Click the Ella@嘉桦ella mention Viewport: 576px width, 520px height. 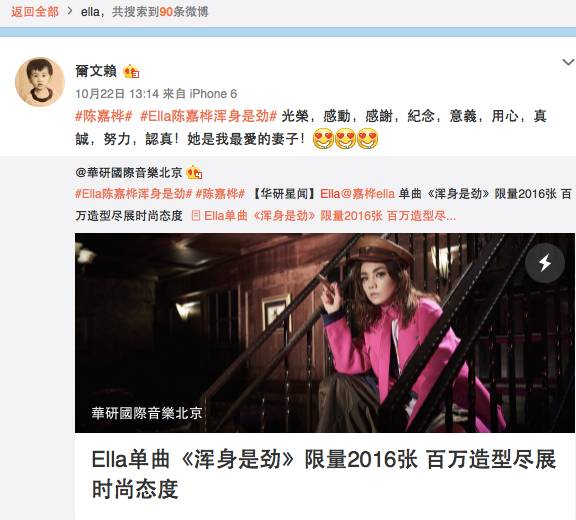[x=357, y=194]
